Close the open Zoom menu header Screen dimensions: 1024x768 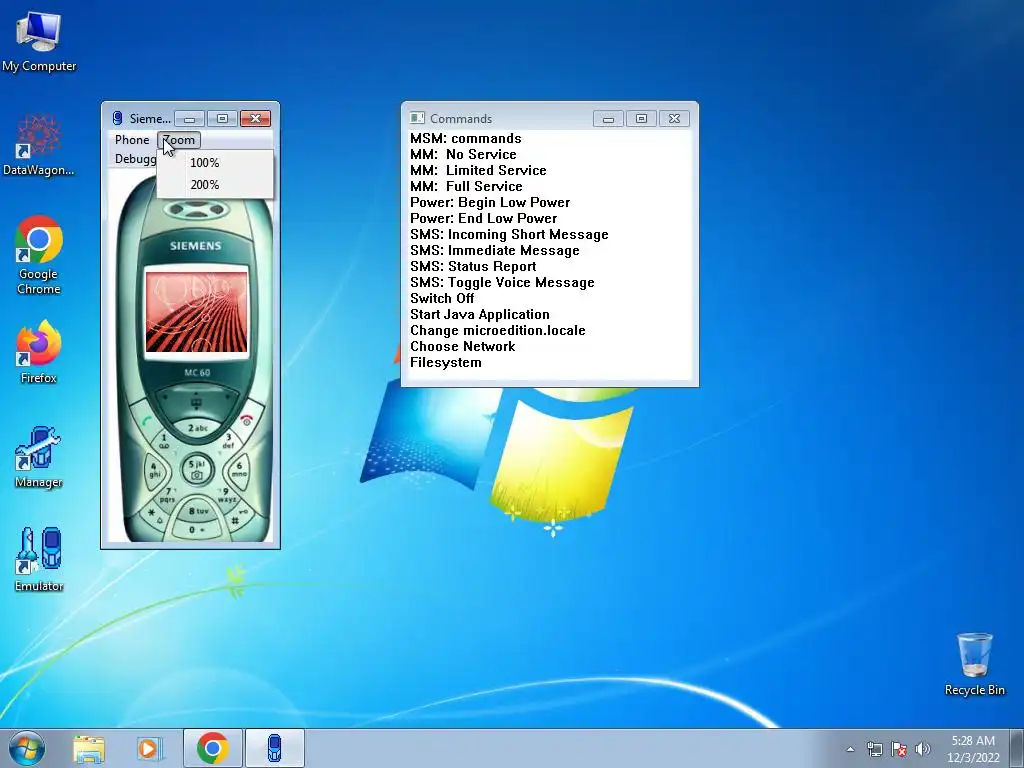pyautogui.click(x=179, y=140)
